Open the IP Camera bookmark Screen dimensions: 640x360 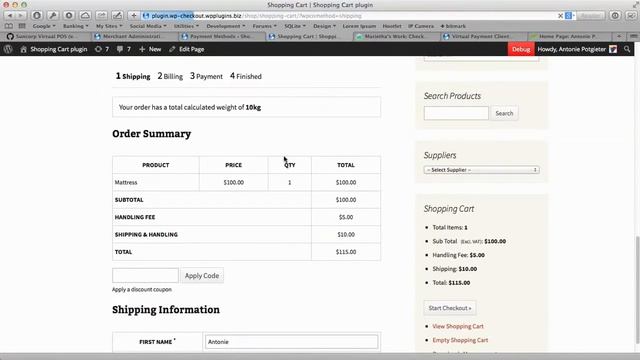pos(421,26)
